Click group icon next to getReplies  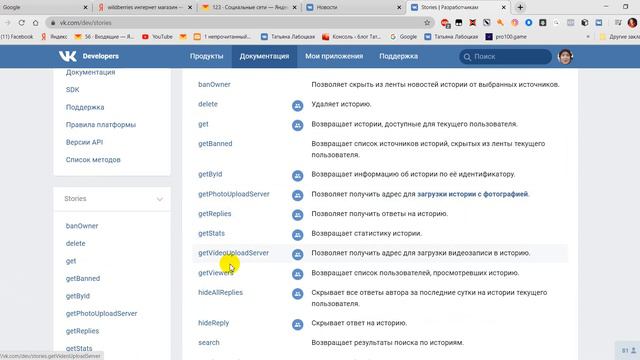298,215
